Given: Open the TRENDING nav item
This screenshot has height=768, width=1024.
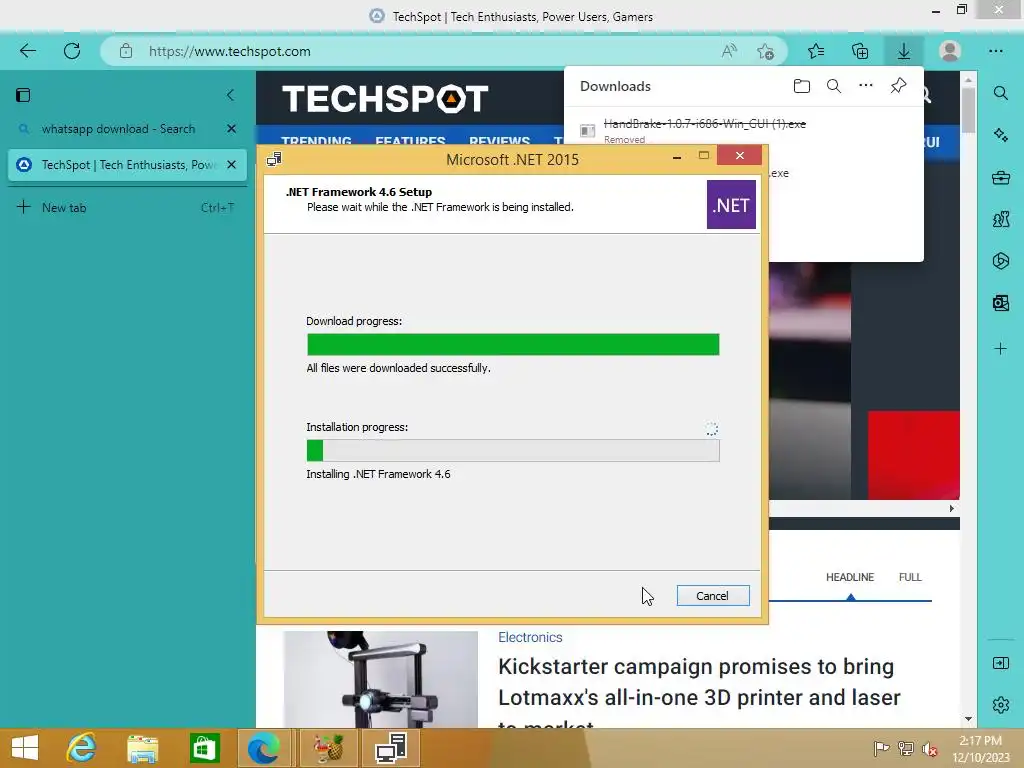Looking at the screenshot, I should tap(316, 140).
